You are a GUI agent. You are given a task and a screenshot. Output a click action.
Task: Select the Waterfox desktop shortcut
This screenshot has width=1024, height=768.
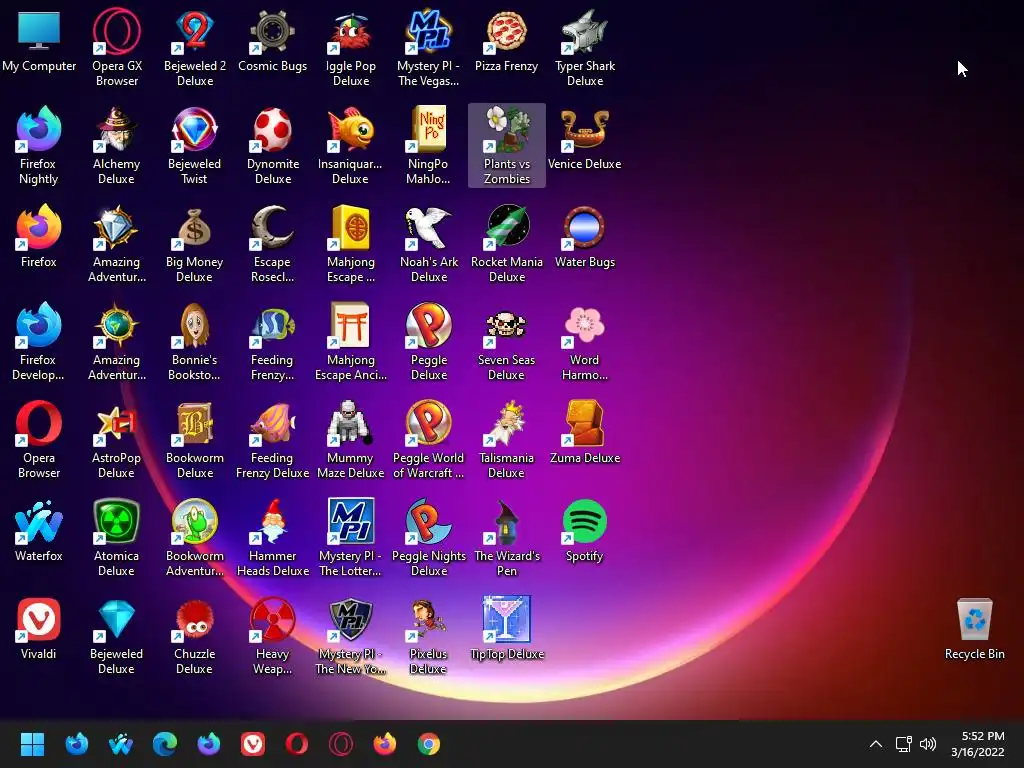pos(39,530)
